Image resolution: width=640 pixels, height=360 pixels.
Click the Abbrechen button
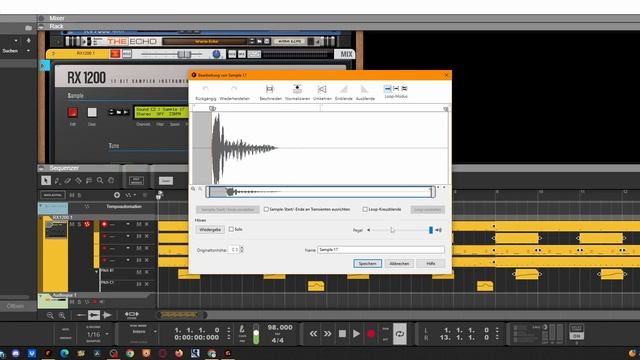click(x=399, y=264)
